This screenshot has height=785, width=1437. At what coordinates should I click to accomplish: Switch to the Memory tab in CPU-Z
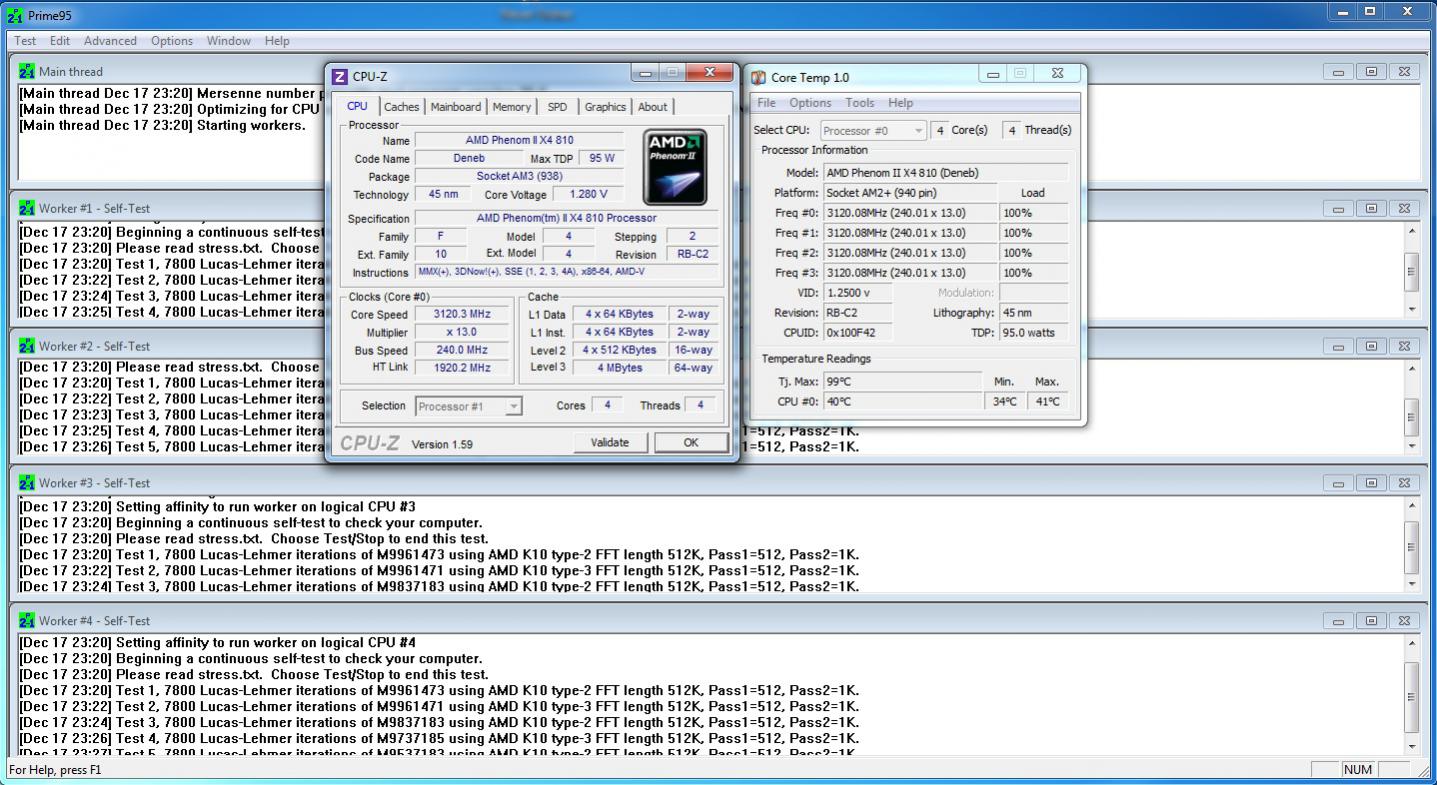tap(511, 107)
